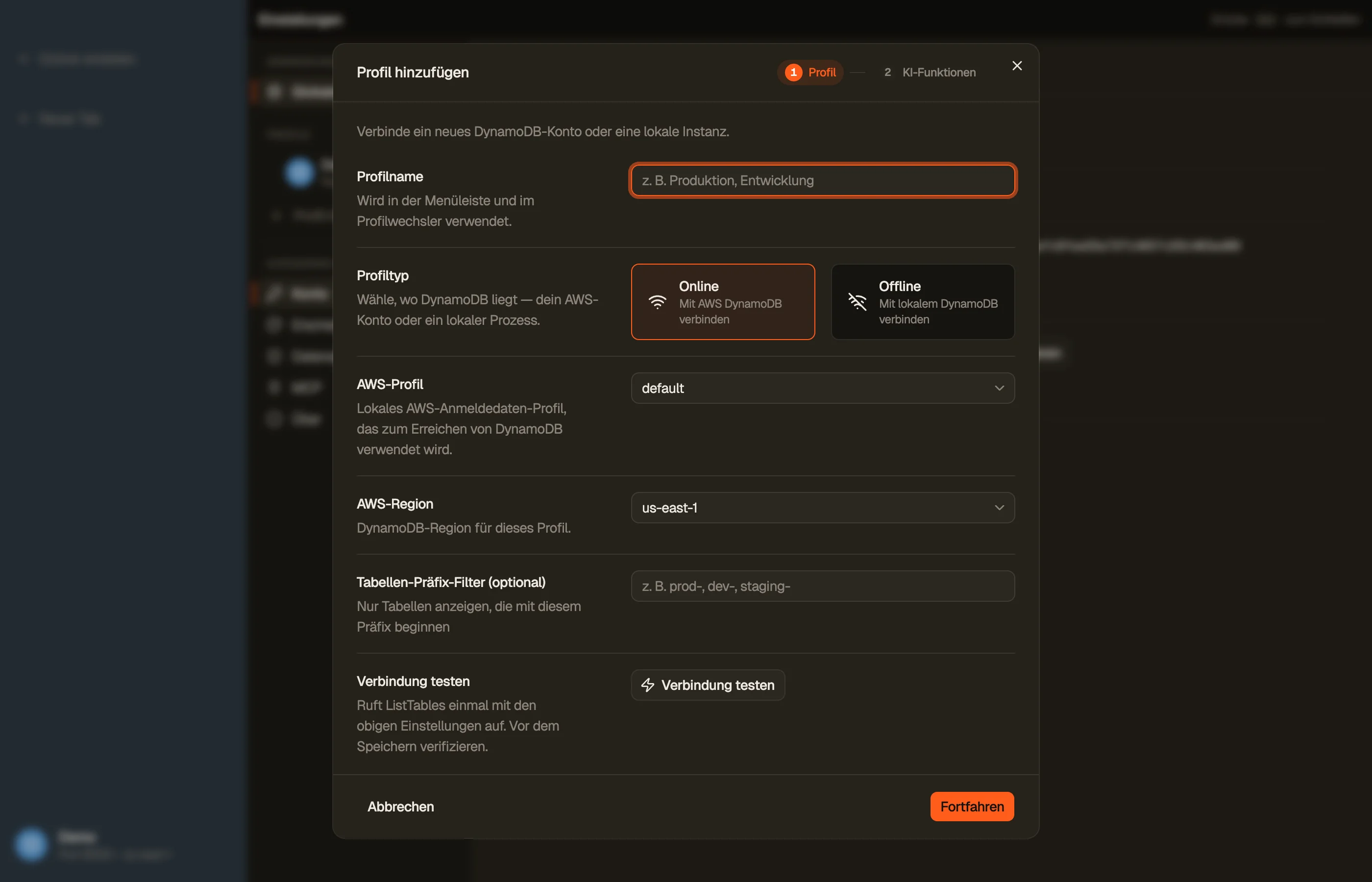
Task: Go to step 2 KI-Funktionen tab
Action: [930, 73]
